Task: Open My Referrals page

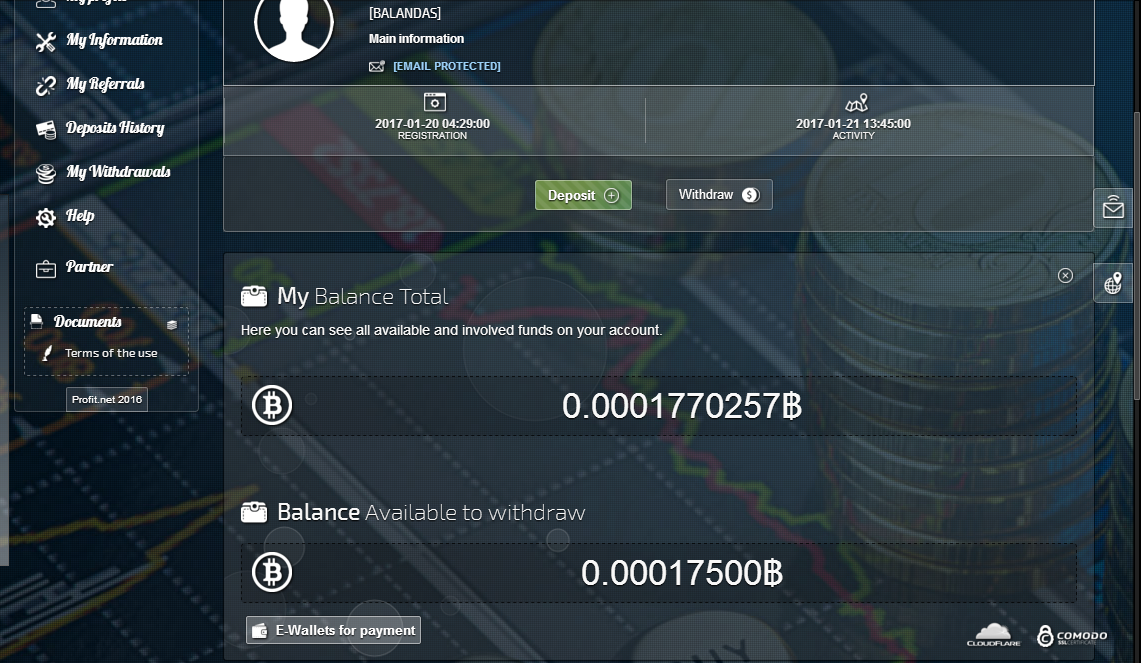Action: pos(104,85)
